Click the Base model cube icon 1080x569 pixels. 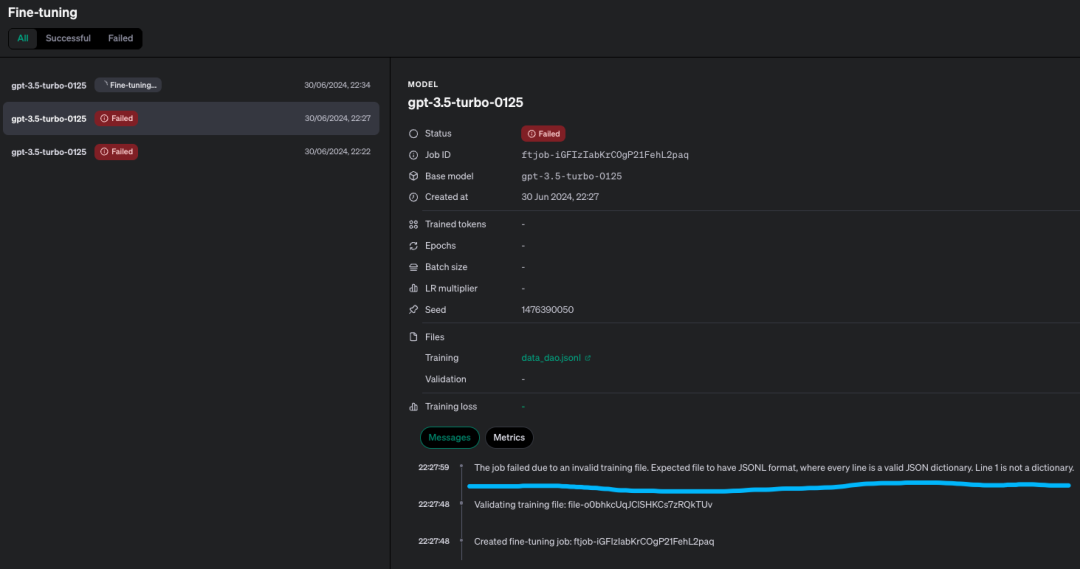tap(414, 176)
